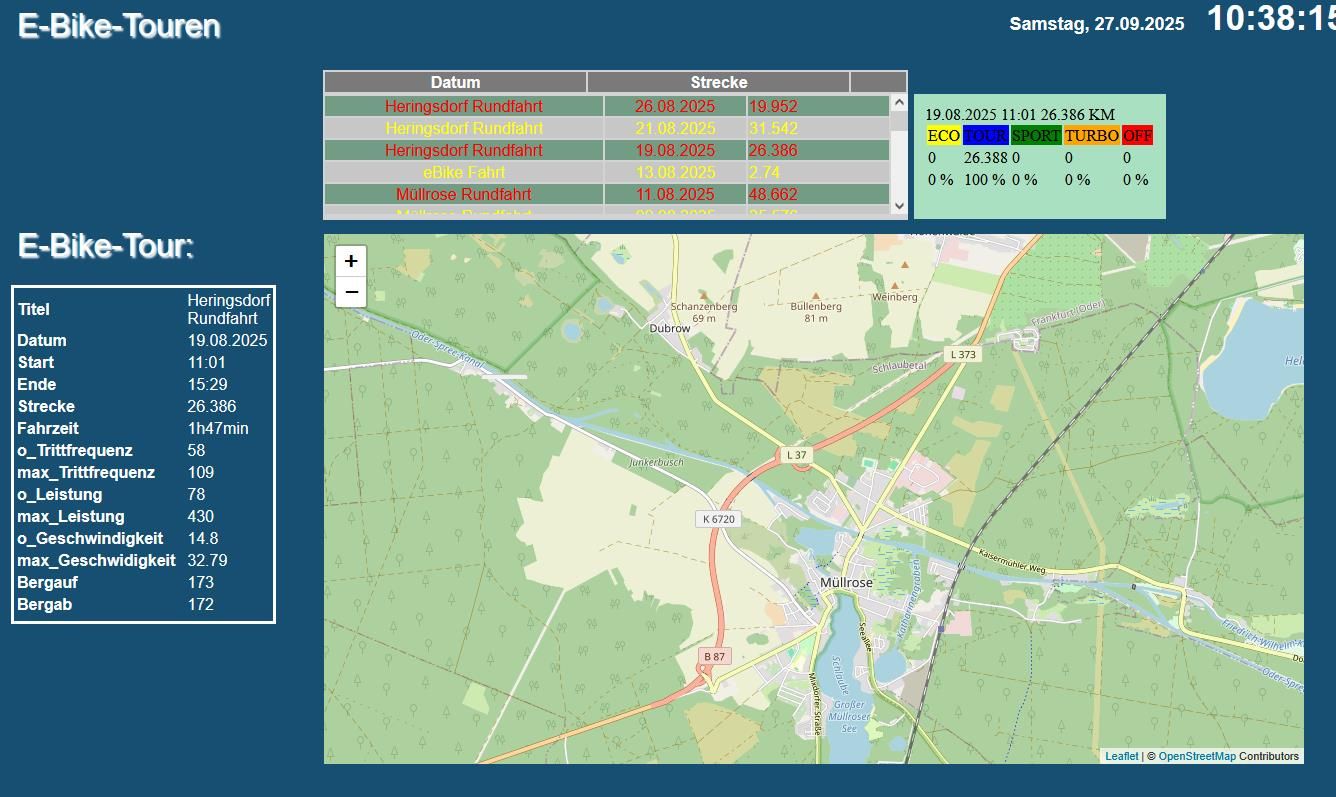Click the B 87 road sign on map
1336x797 pixels.
point(714,656)
